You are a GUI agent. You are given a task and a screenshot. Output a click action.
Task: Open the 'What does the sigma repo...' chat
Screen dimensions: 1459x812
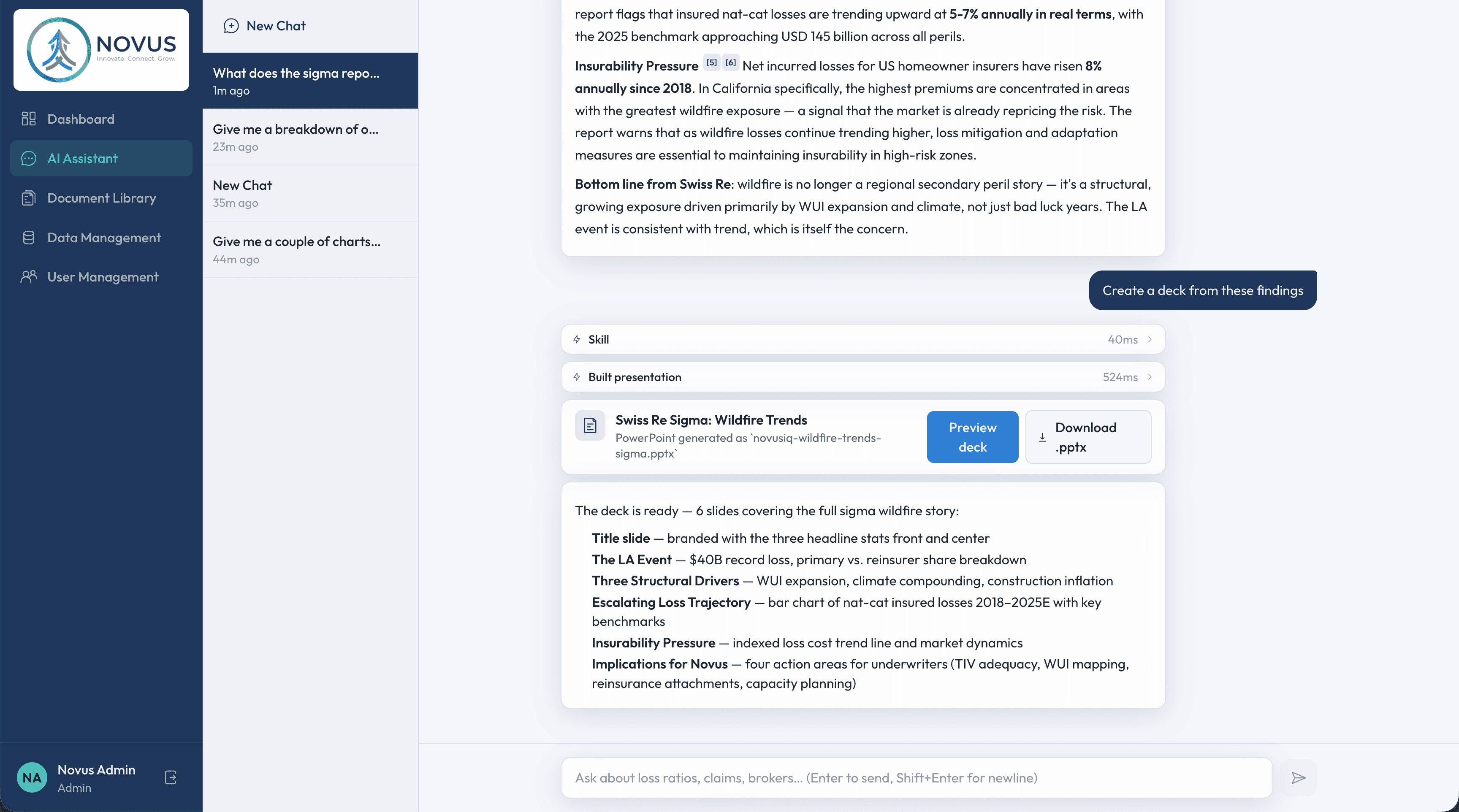coord(310,81)
